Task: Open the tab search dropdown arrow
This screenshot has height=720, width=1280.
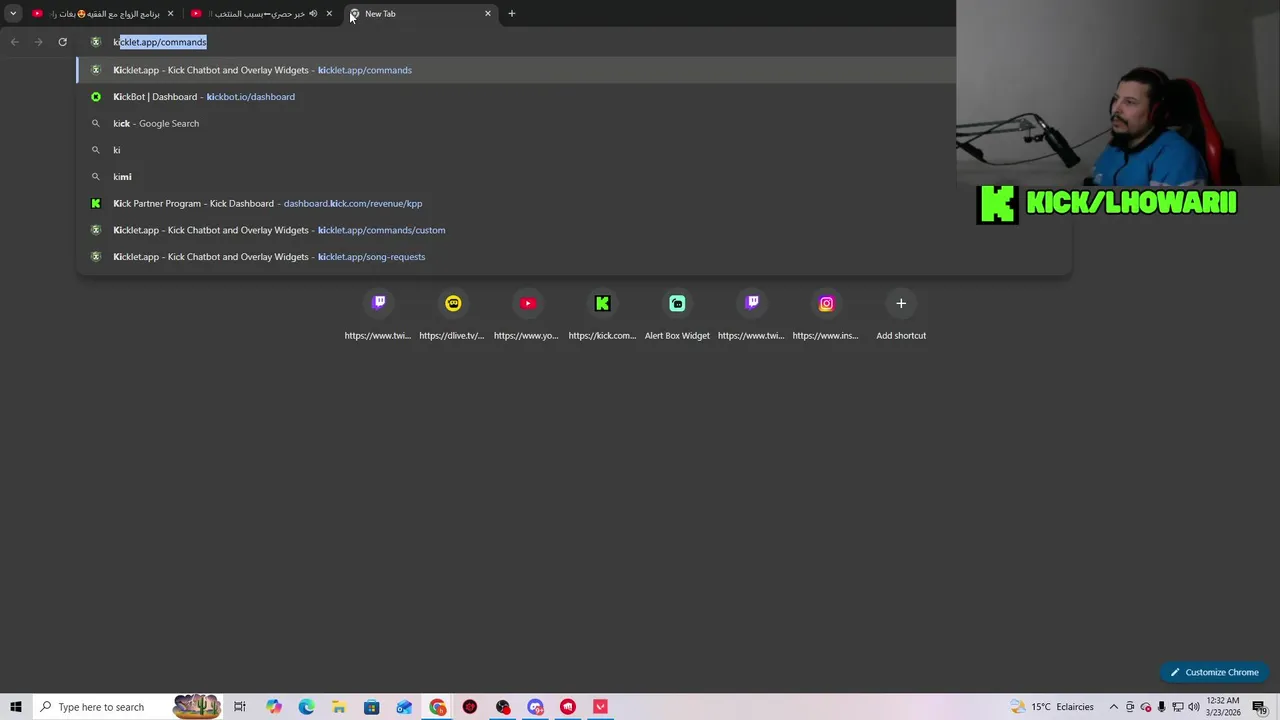Action: tap(13, 13)
